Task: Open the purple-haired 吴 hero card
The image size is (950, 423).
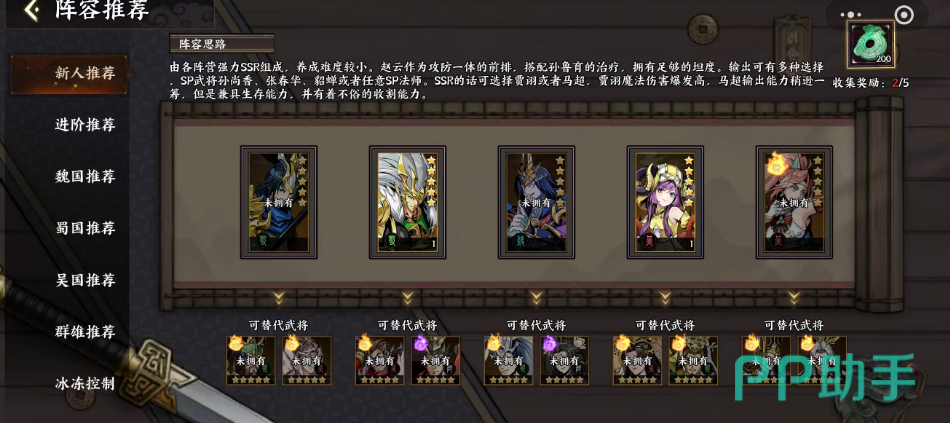Action: pyautogui.click(x=665, y=202)
